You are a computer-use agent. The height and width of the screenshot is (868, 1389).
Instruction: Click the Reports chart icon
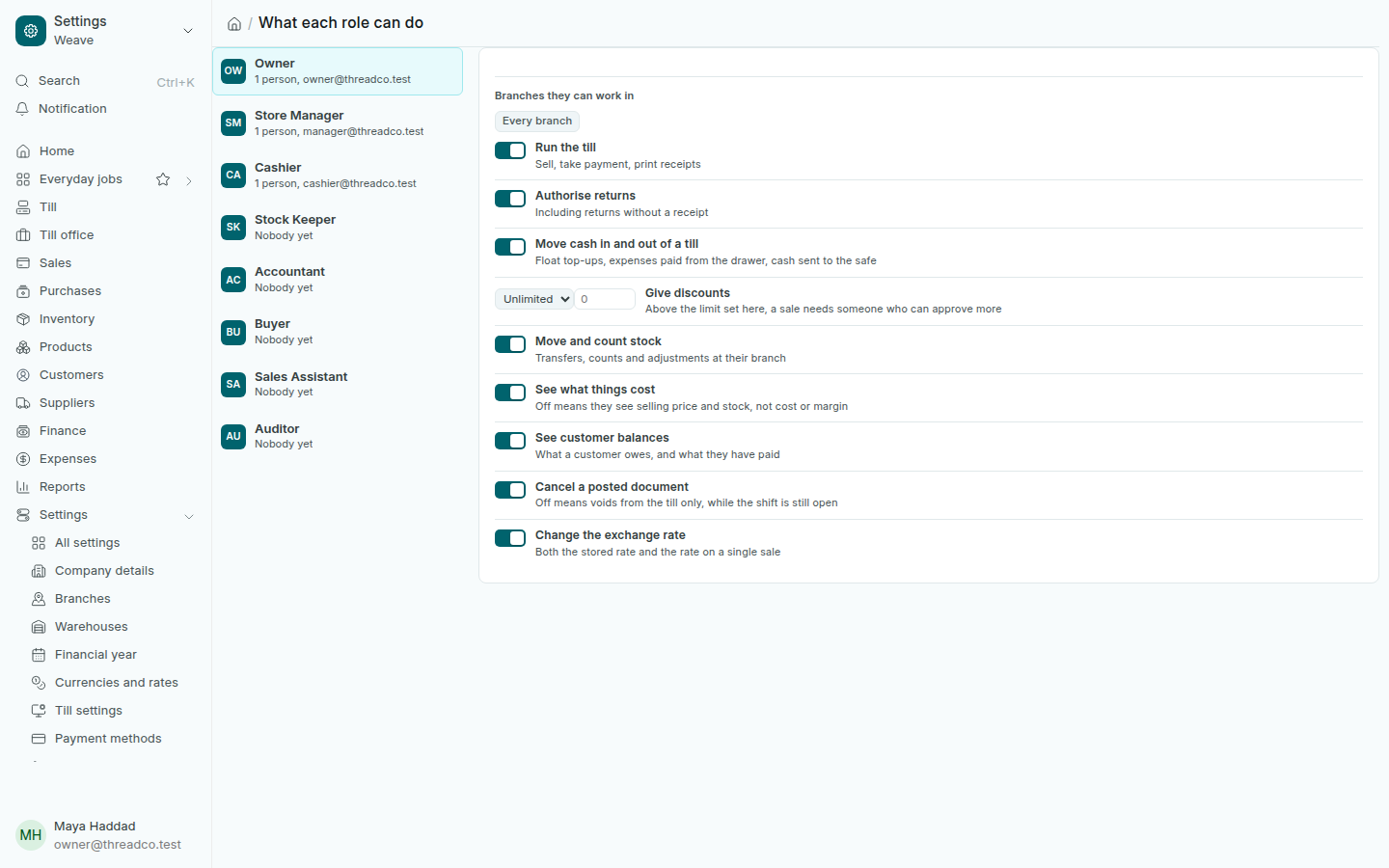pos(23,487)
